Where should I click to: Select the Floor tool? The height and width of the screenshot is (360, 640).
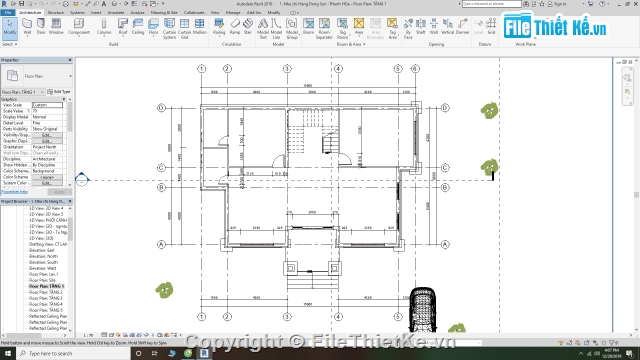click(153, 27)
